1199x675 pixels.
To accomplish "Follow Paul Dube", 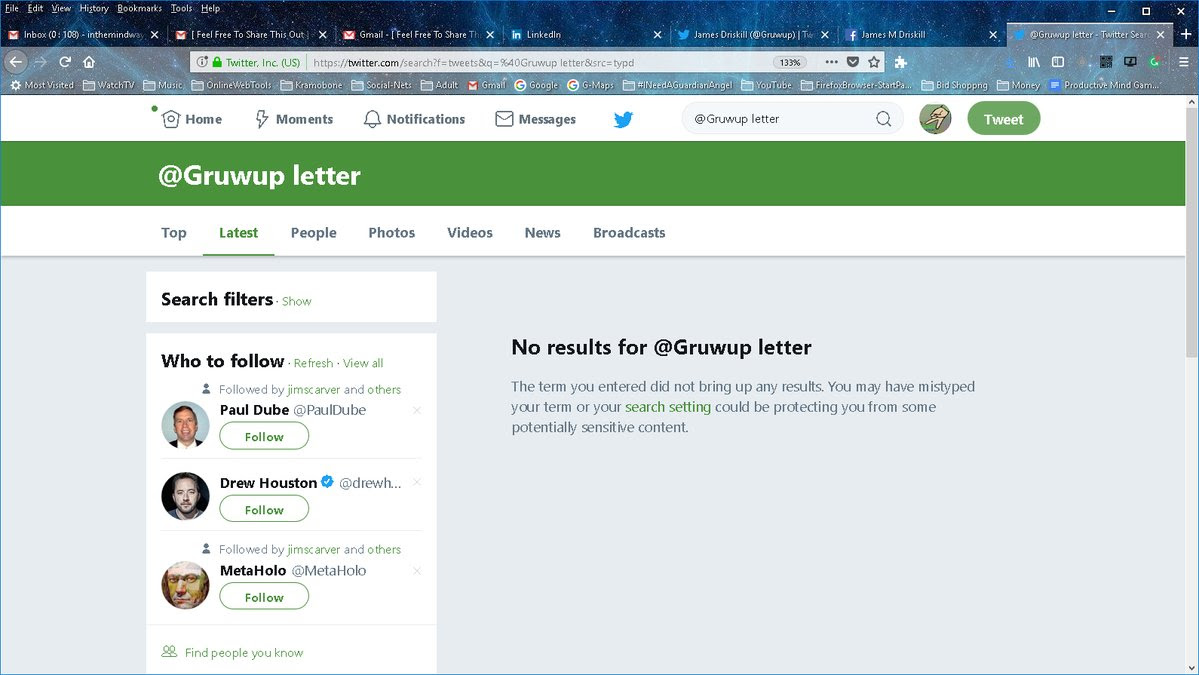I will pyautogui.click(x=264, y=436).
